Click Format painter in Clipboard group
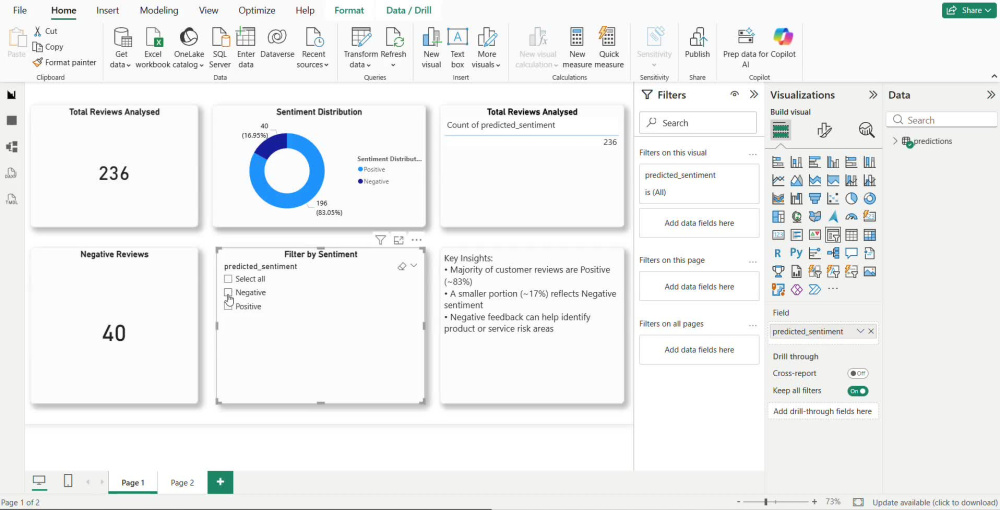Viewport: 1000px width, 510px height. (64, 62)
